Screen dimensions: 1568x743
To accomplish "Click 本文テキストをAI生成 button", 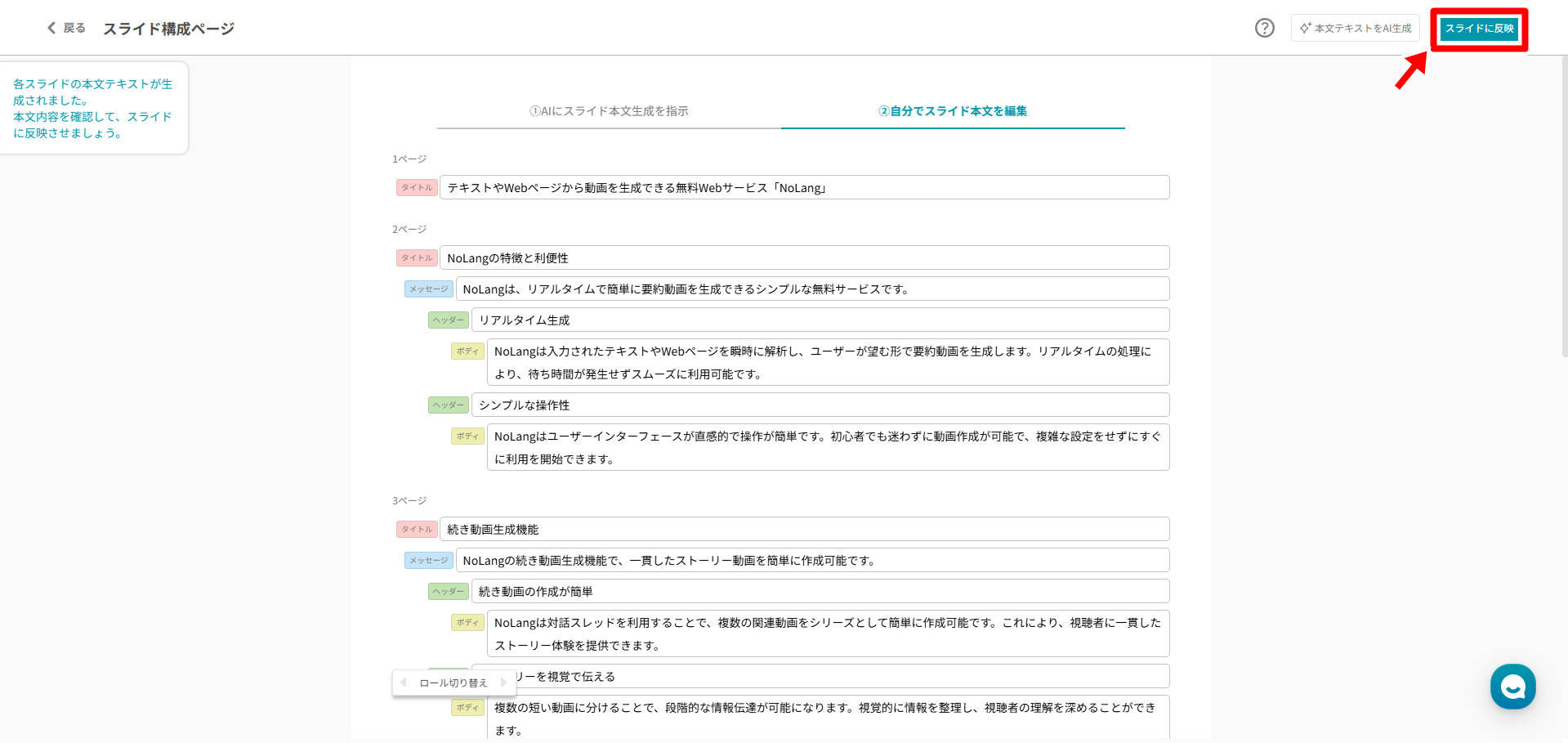I will (x=1356, y=28).
